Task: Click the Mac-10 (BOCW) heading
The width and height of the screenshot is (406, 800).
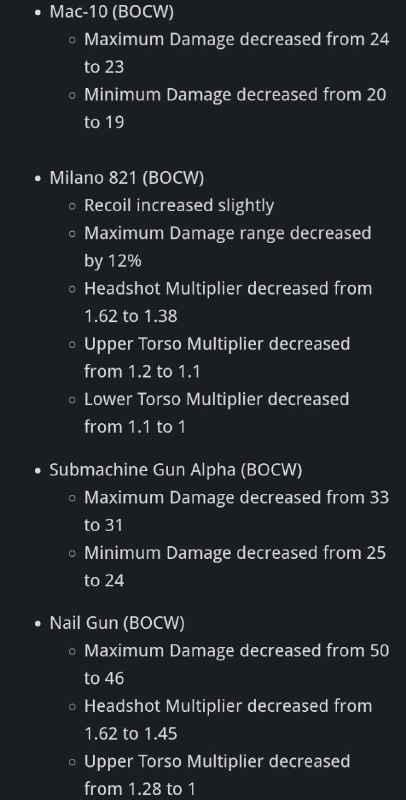Action: [111, 12]
